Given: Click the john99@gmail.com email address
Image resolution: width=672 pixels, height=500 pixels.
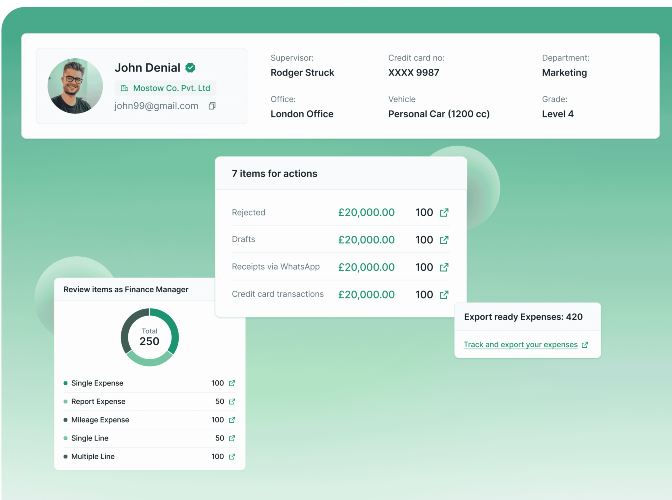Looking at the screenshot, I should pos(156,106).
